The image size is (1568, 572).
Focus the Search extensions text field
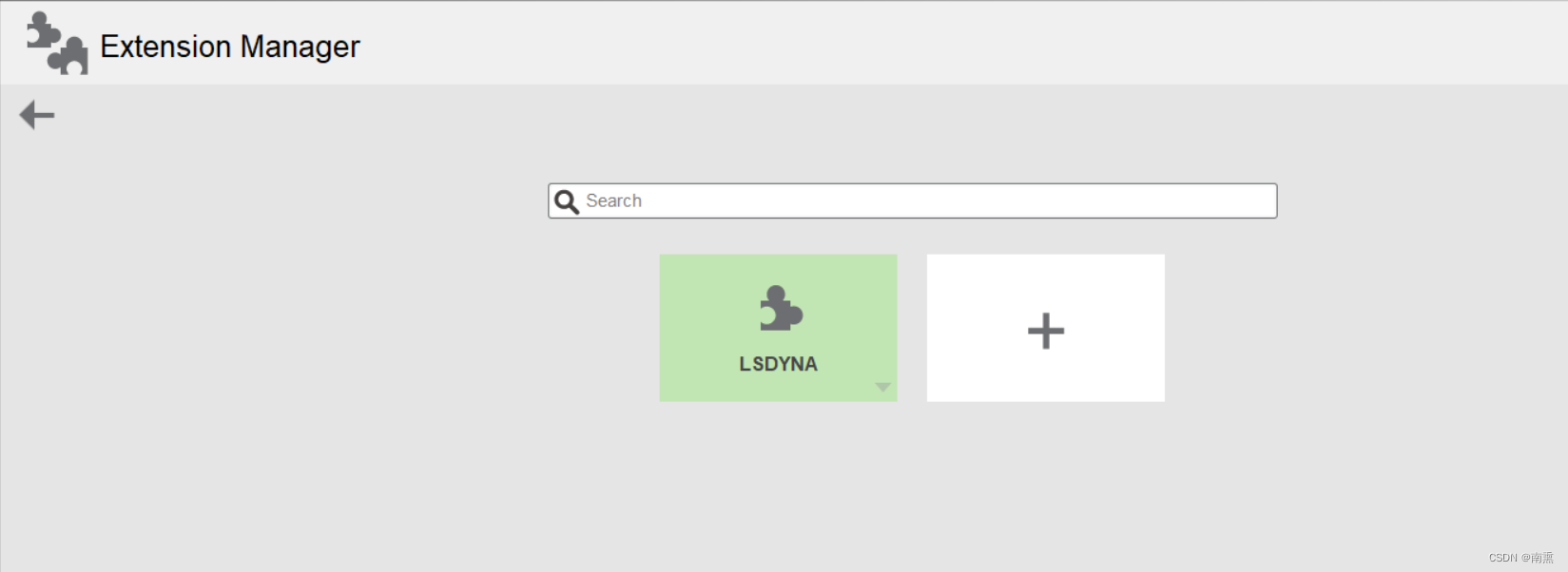(x=927, y=201)
